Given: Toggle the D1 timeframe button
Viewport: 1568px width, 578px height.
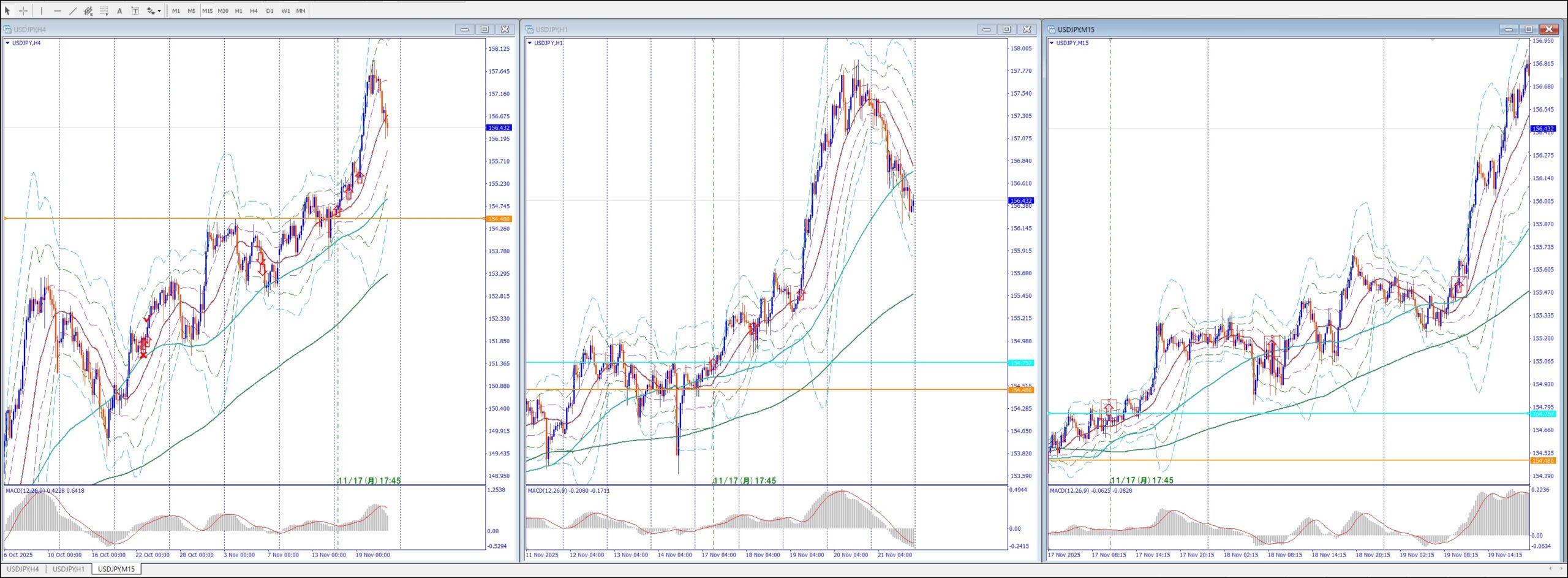Looking at the screenshot, I should click(x=269, y=10).
